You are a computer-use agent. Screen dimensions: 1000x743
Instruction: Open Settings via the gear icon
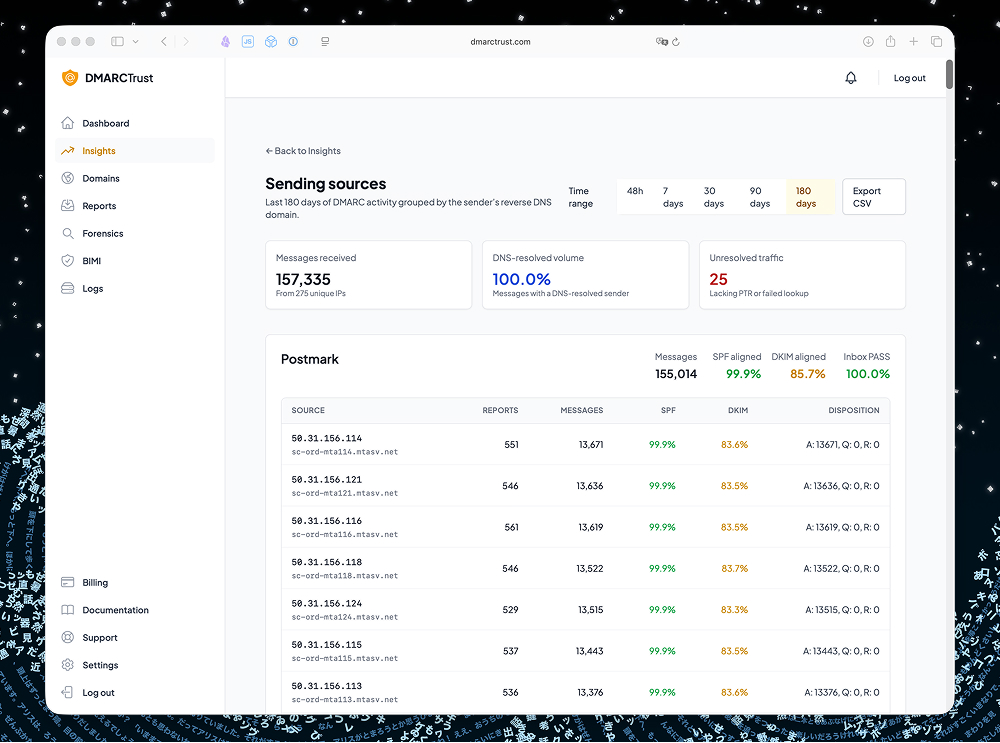[x=68, y=664]
